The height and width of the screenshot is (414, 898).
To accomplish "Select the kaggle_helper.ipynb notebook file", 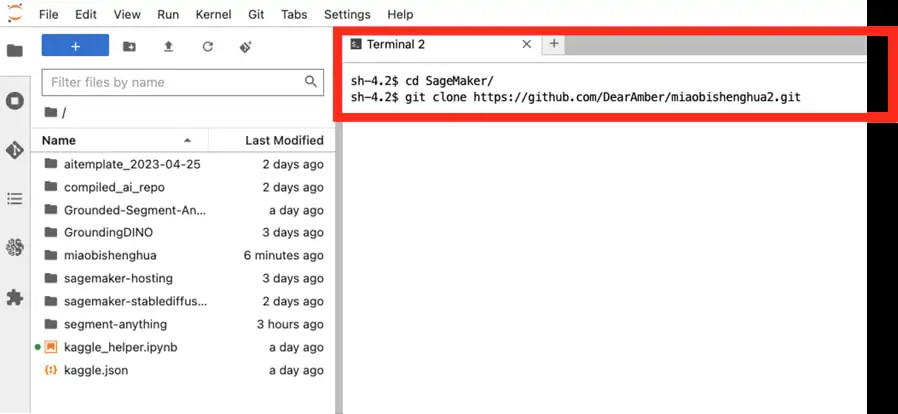I will 120,347.
